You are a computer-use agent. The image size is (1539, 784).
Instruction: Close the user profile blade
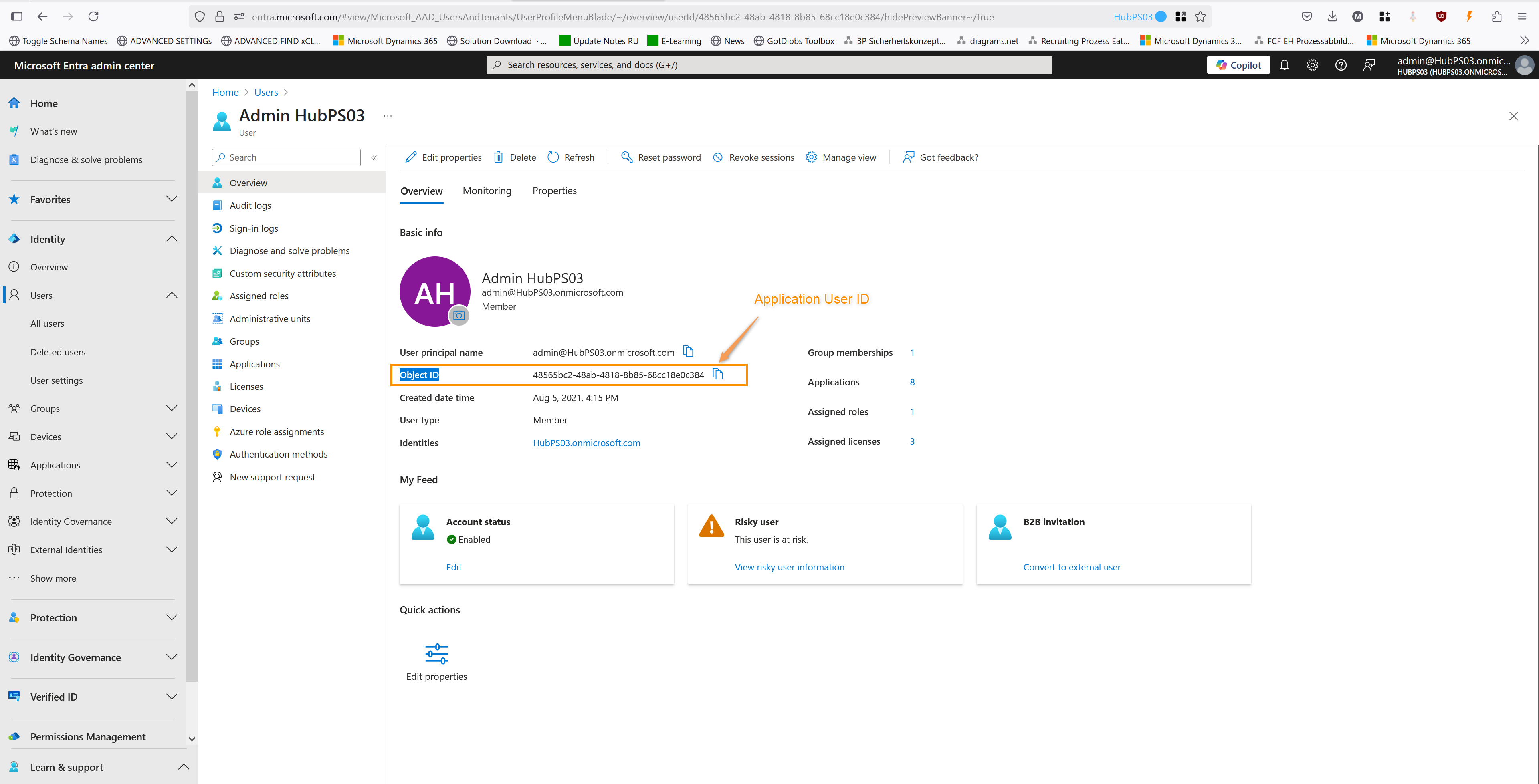click(1513, 116)
